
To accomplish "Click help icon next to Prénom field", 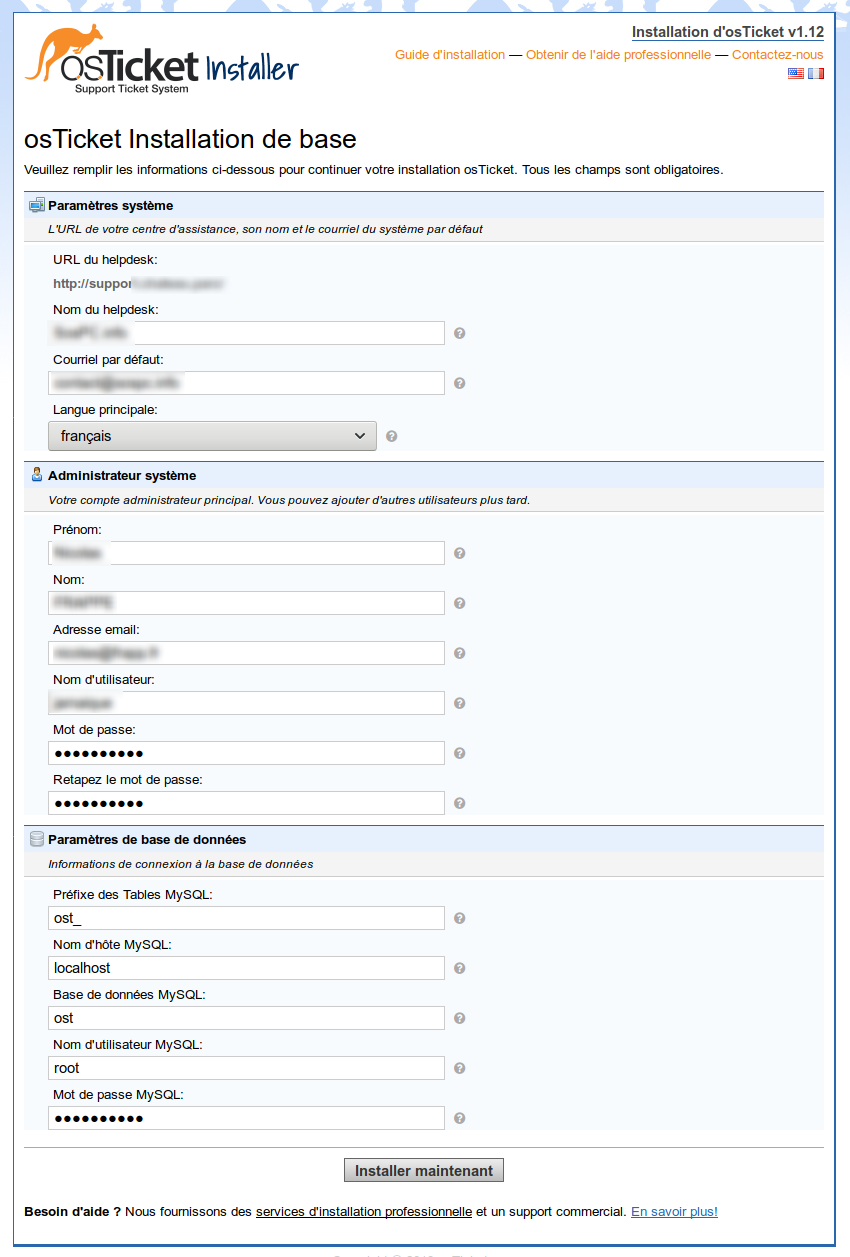I will click(x=460, y=553).
